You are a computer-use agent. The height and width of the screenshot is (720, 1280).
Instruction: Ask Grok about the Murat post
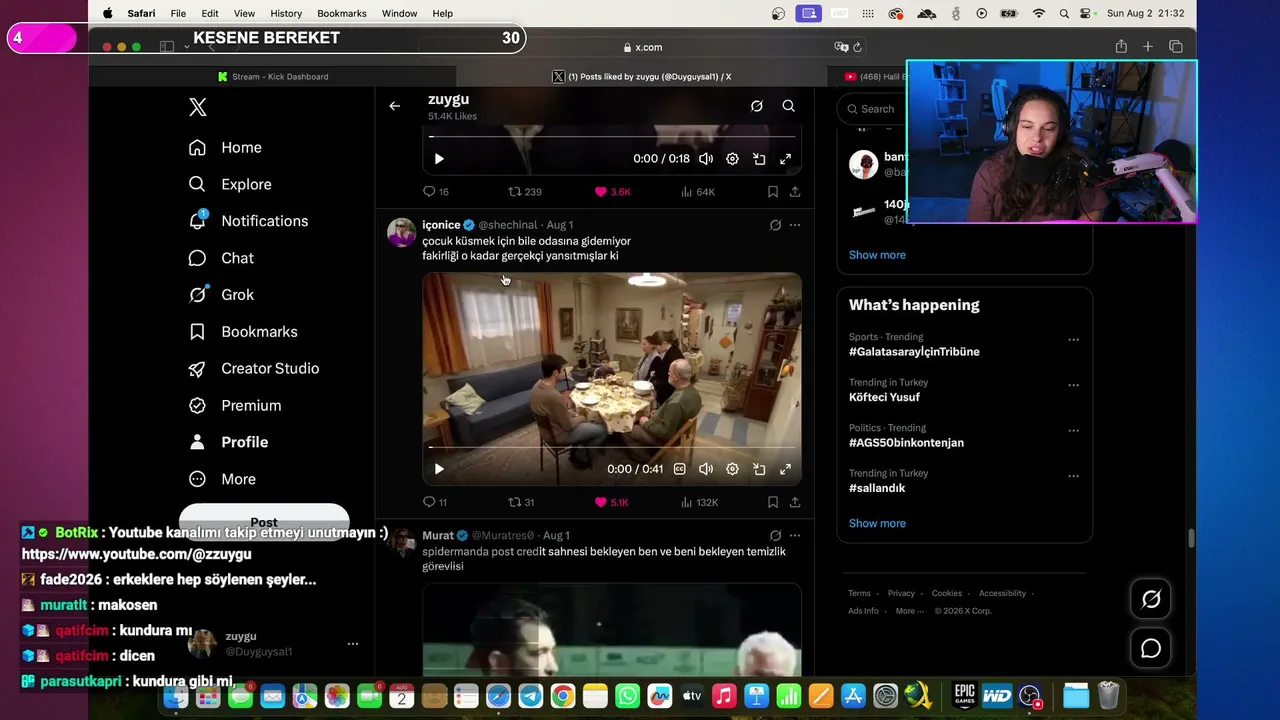click(775, 535)
